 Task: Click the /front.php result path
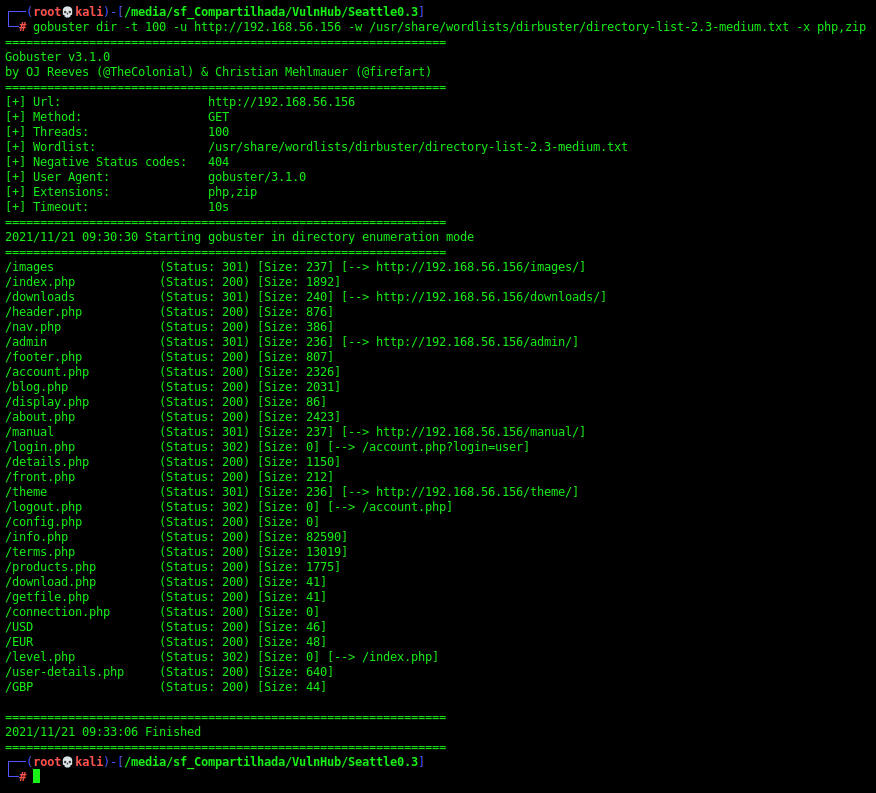pos(40,477)
